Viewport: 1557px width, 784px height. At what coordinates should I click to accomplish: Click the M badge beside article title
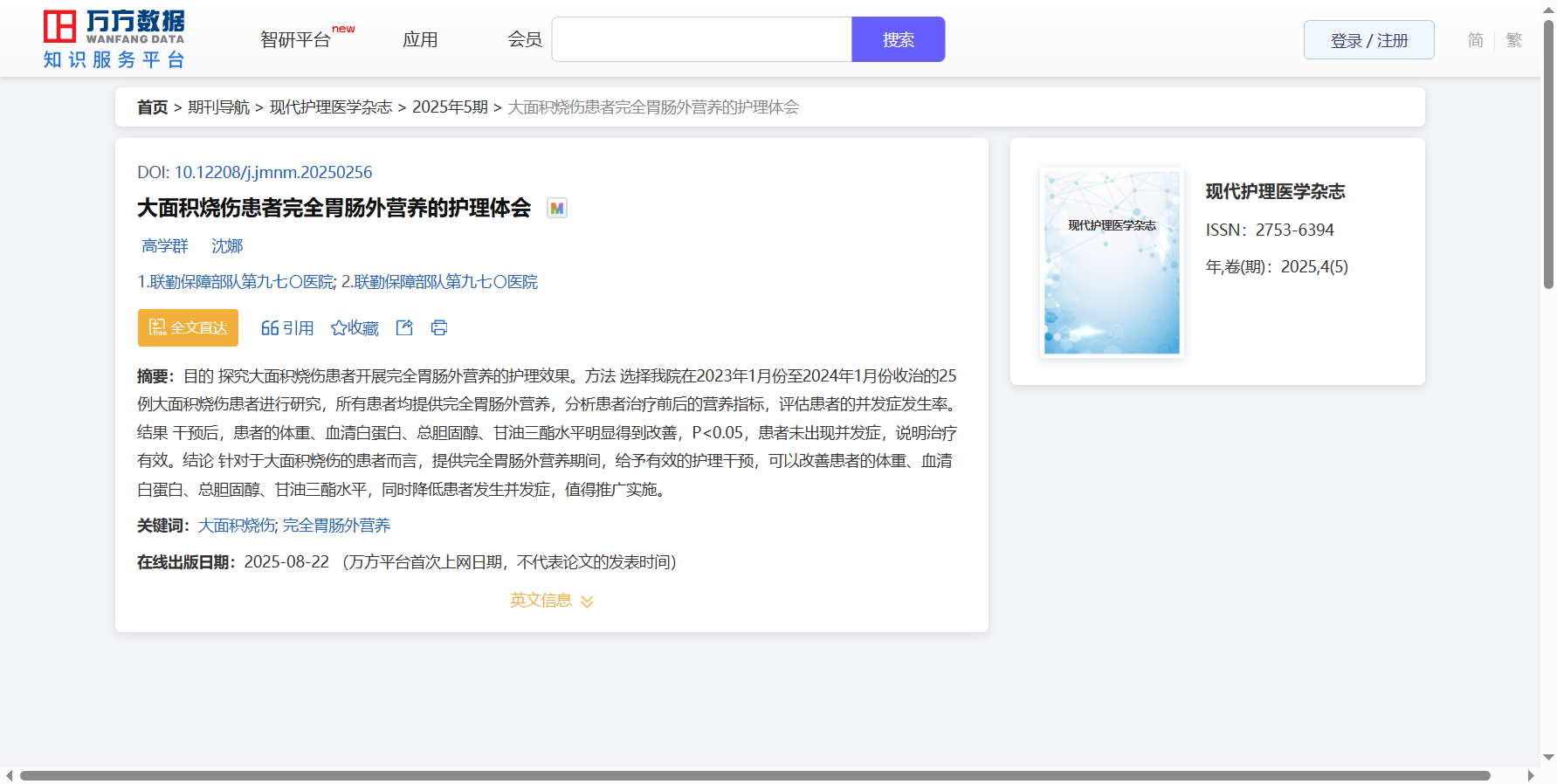556,209
